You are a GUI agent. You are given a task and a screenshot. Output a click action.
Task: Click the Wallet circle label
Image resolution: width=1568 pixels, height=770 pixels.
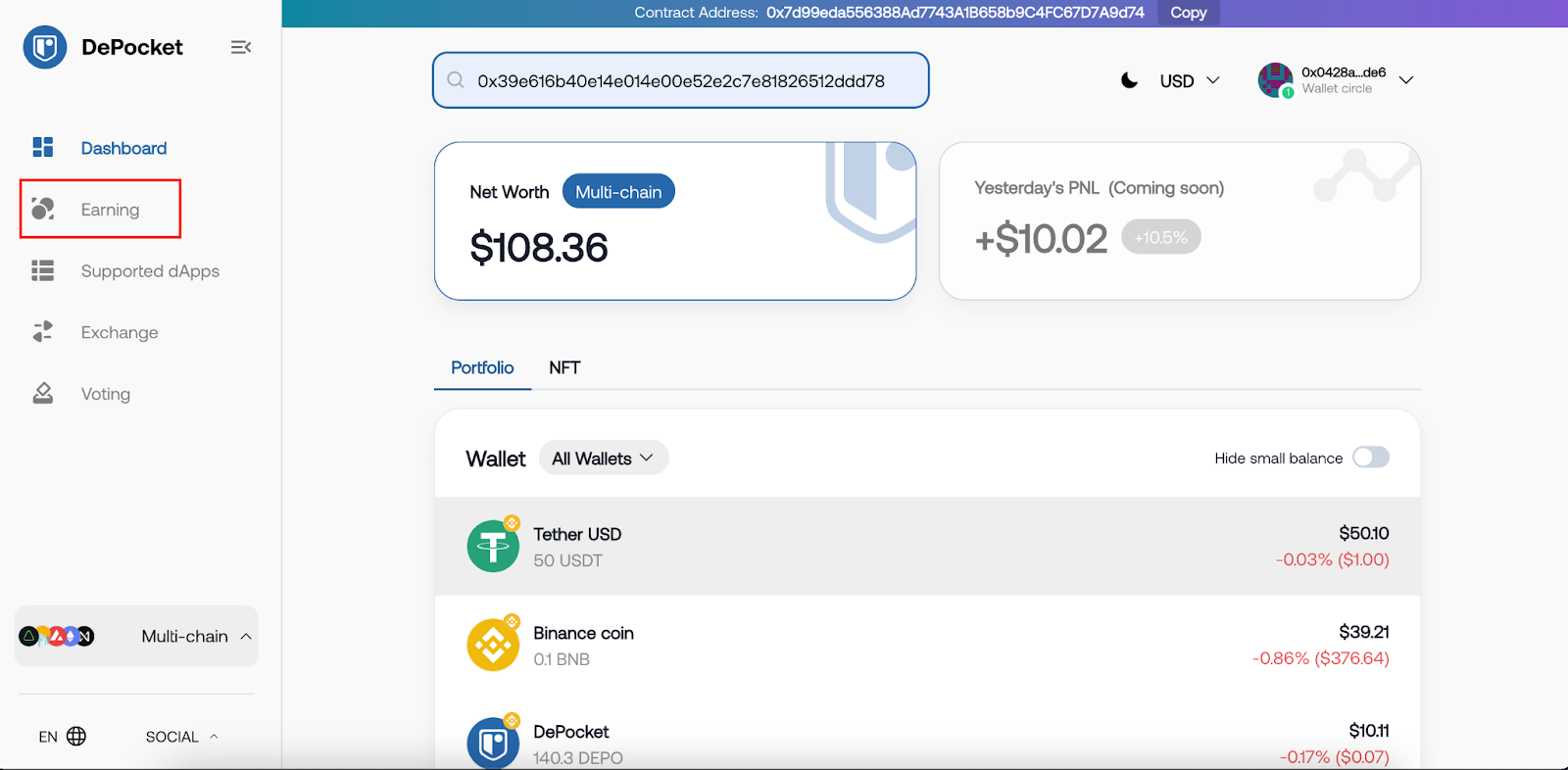click(1337, 88)
